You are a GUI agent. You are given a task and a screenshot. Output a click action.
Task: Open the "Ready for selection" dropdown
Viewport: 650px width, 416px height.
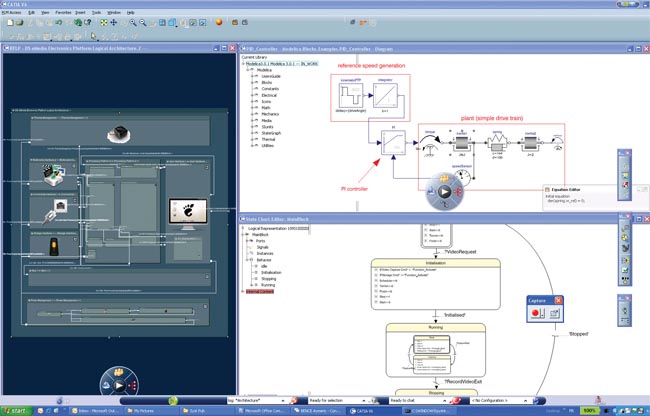(x=364, y=401)
